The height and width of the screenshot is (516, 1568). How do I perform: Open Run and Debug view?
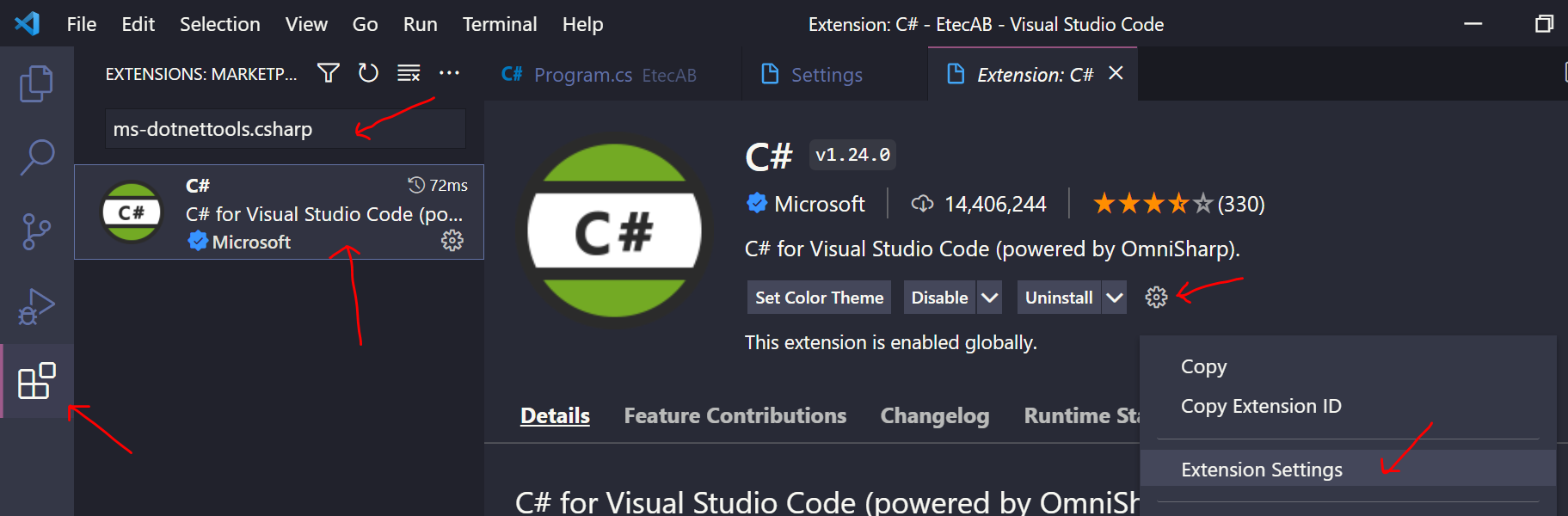(36, 306)
